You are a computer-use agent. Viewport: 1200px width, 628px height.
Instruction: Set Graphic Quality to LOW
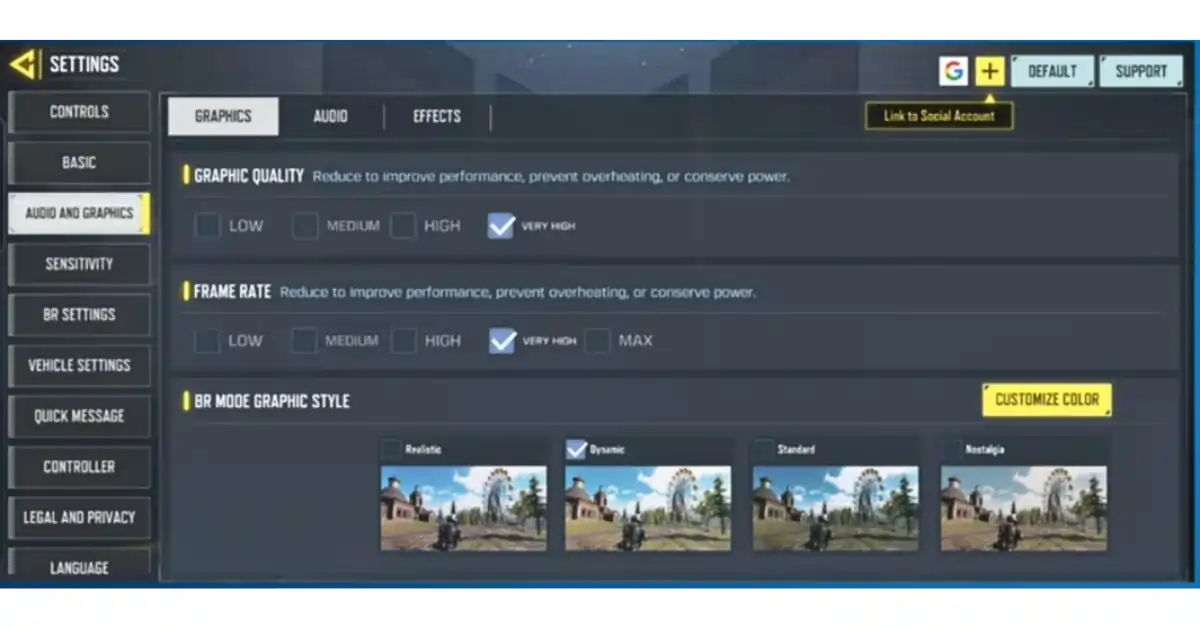pyautogui.click(x=207, y=226)
